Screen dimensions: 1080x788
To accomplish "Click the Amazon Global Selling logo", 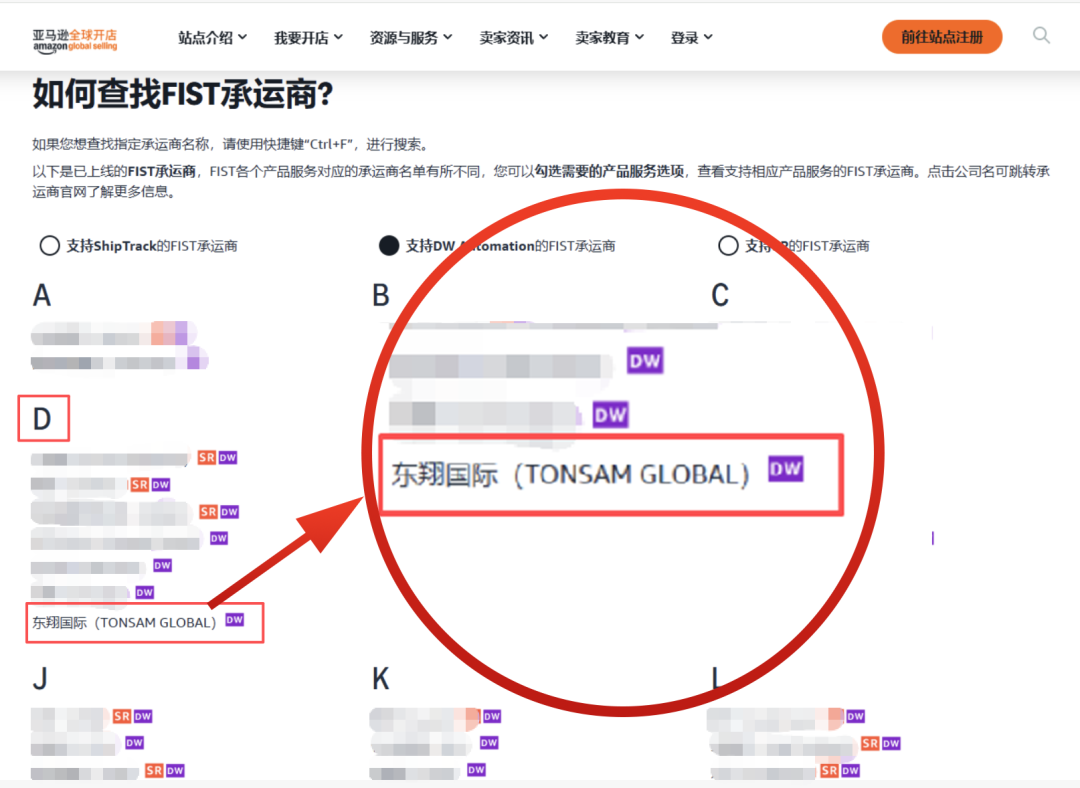I will (x=75, y=40).
